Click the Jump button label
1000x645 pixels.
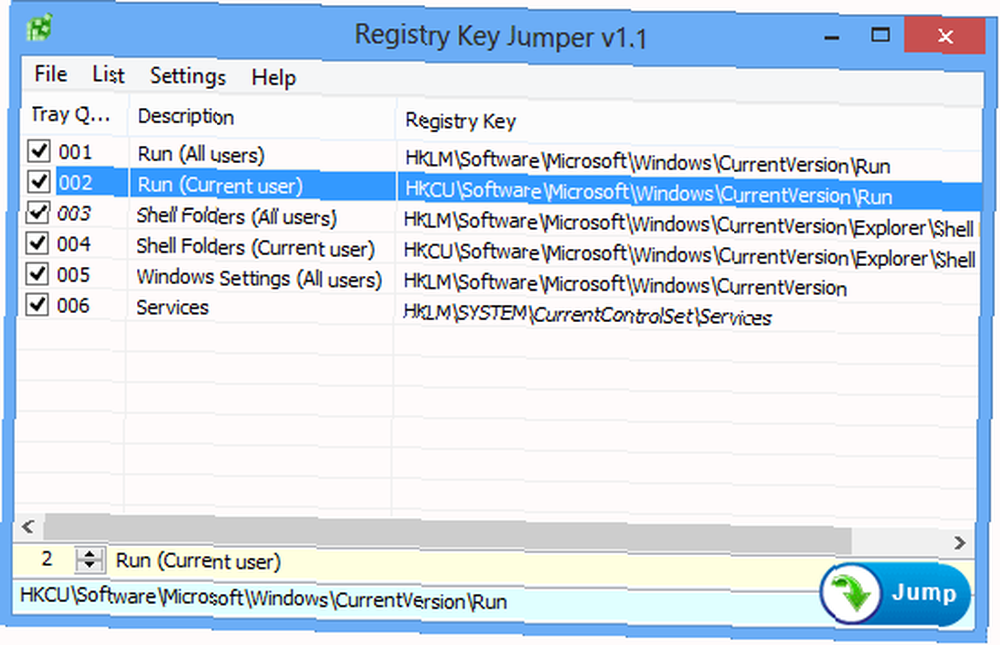click(924, 593)
